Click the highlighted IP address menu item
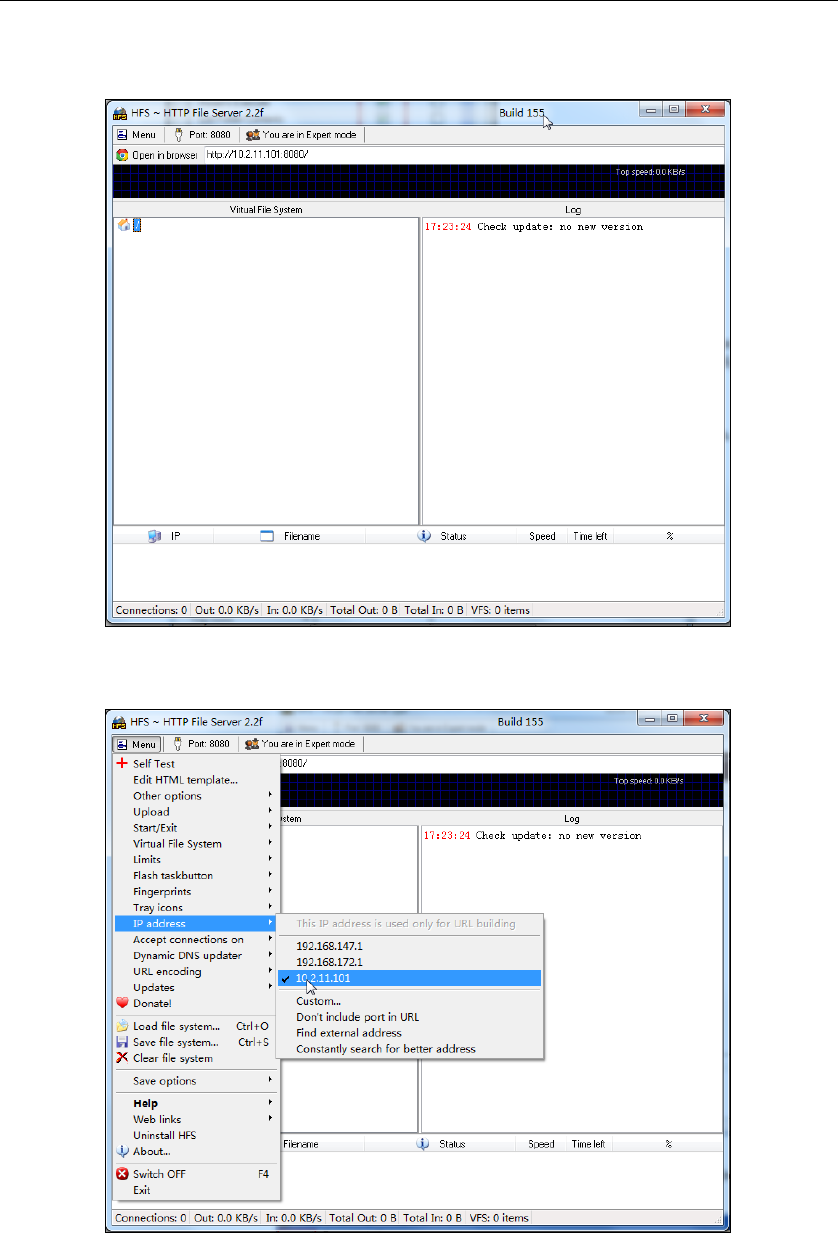 (196, 923)
